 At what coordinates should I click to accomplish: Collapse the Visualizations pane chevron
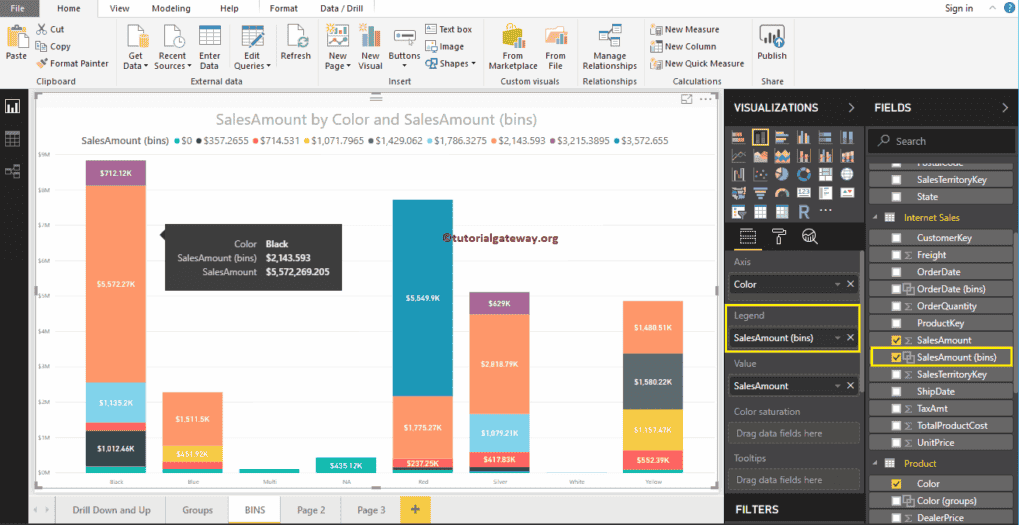[x=851, y=108]
